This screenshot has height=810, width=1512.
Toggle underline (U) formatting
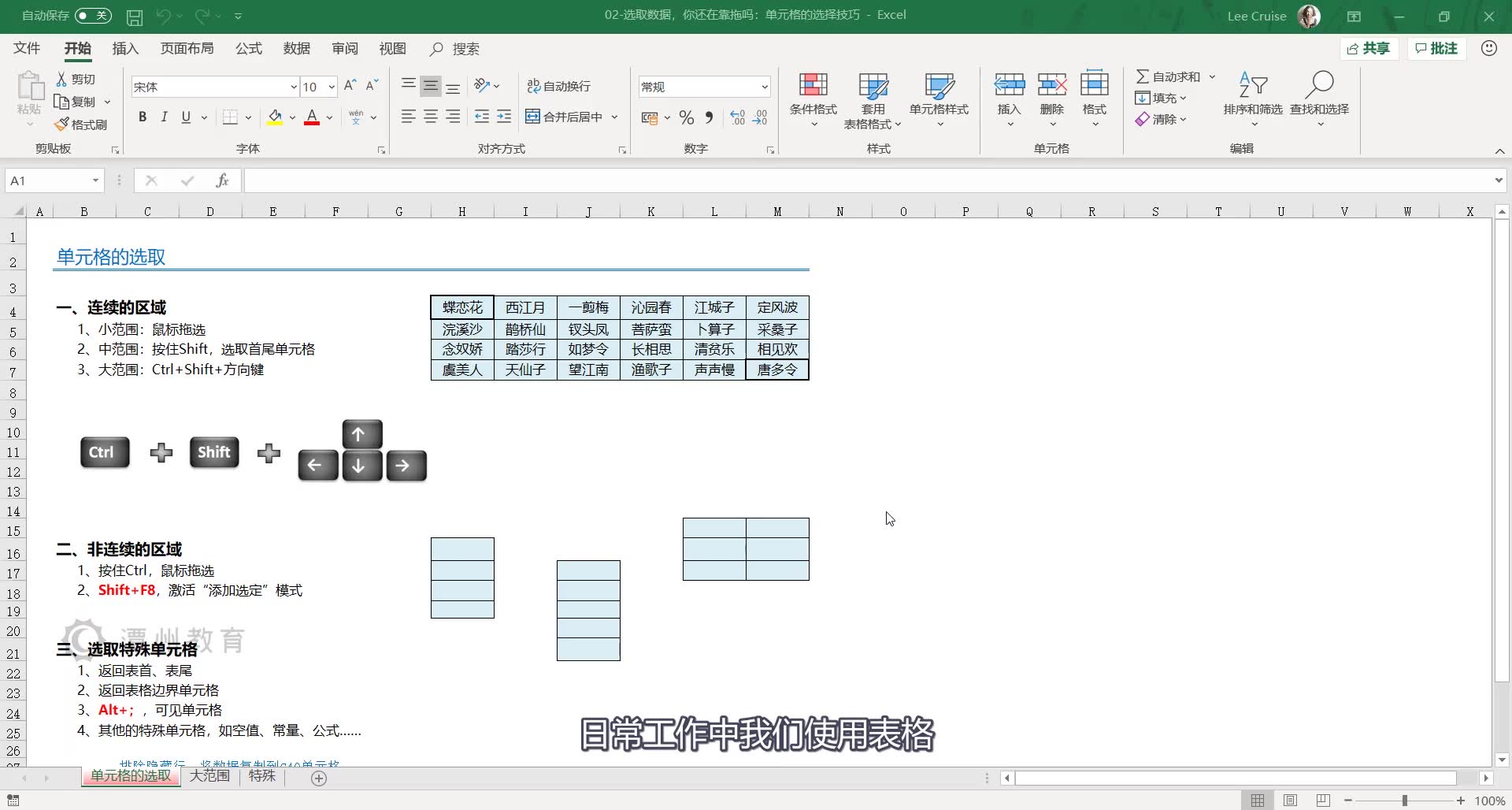[x=186, y=117]
